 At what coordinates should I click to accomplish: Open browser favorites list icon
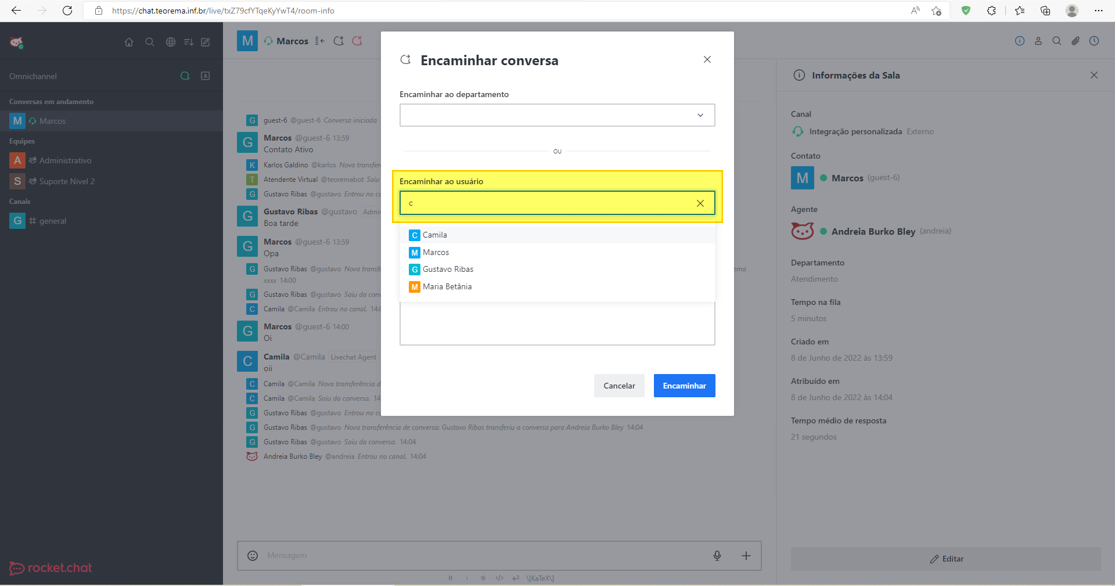pos(1019,11)
